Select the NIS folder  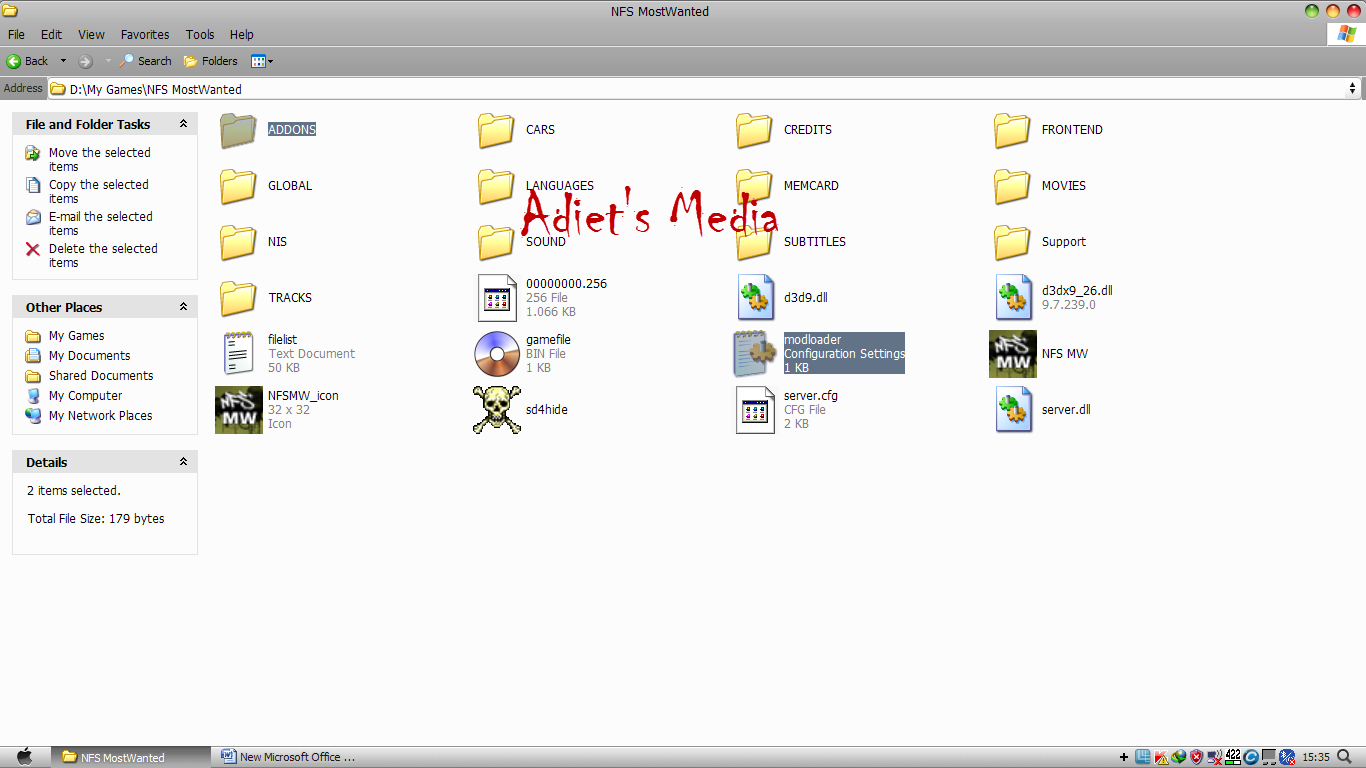pos(253,242)
